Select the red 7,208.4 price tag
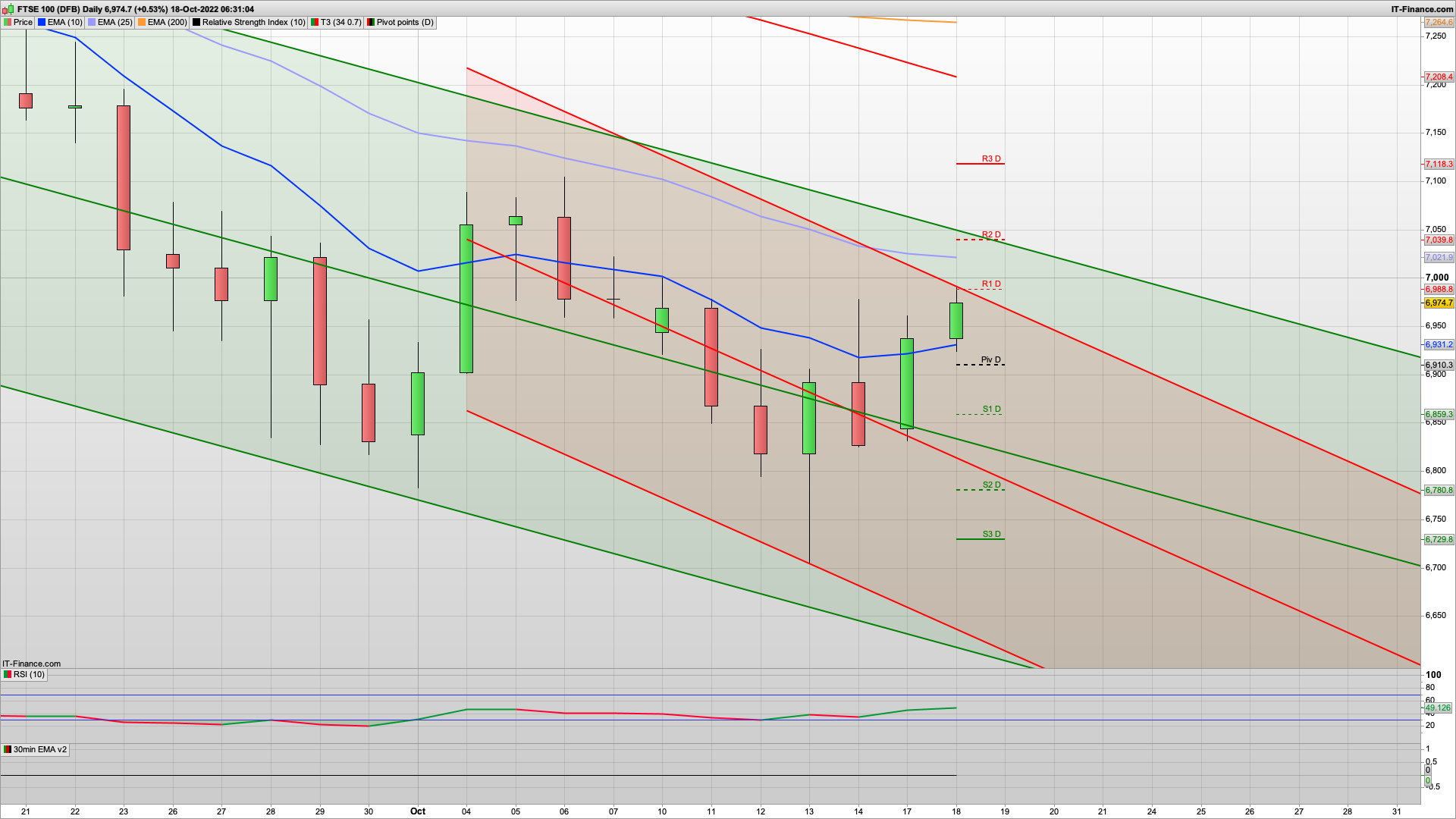This screenshot has width=1456, height=819. point(1439,77)
